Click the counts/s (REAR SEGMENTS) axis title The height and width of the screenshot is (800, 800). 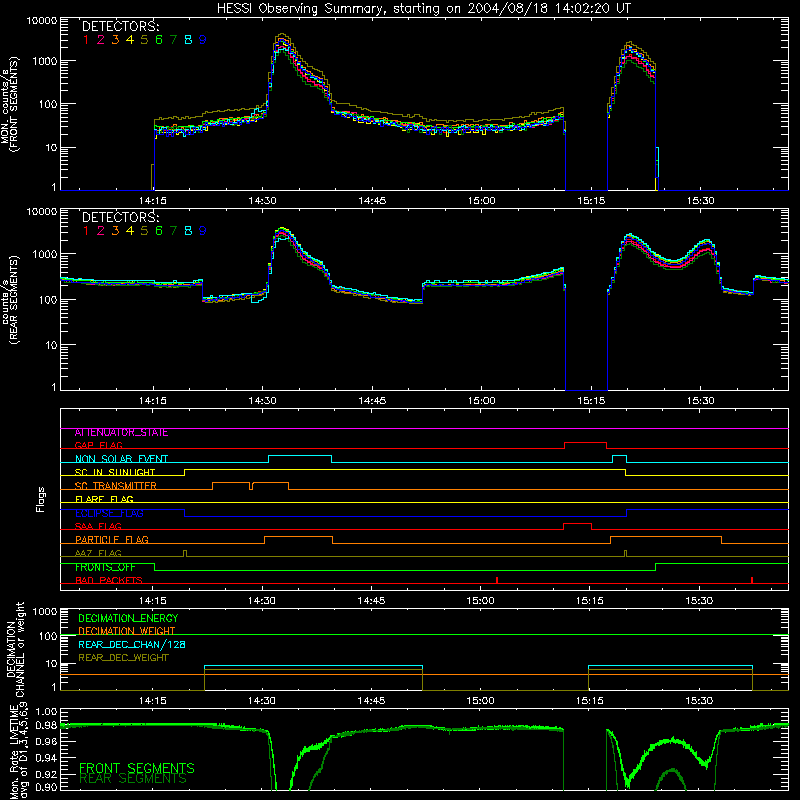tap(10, 299)
